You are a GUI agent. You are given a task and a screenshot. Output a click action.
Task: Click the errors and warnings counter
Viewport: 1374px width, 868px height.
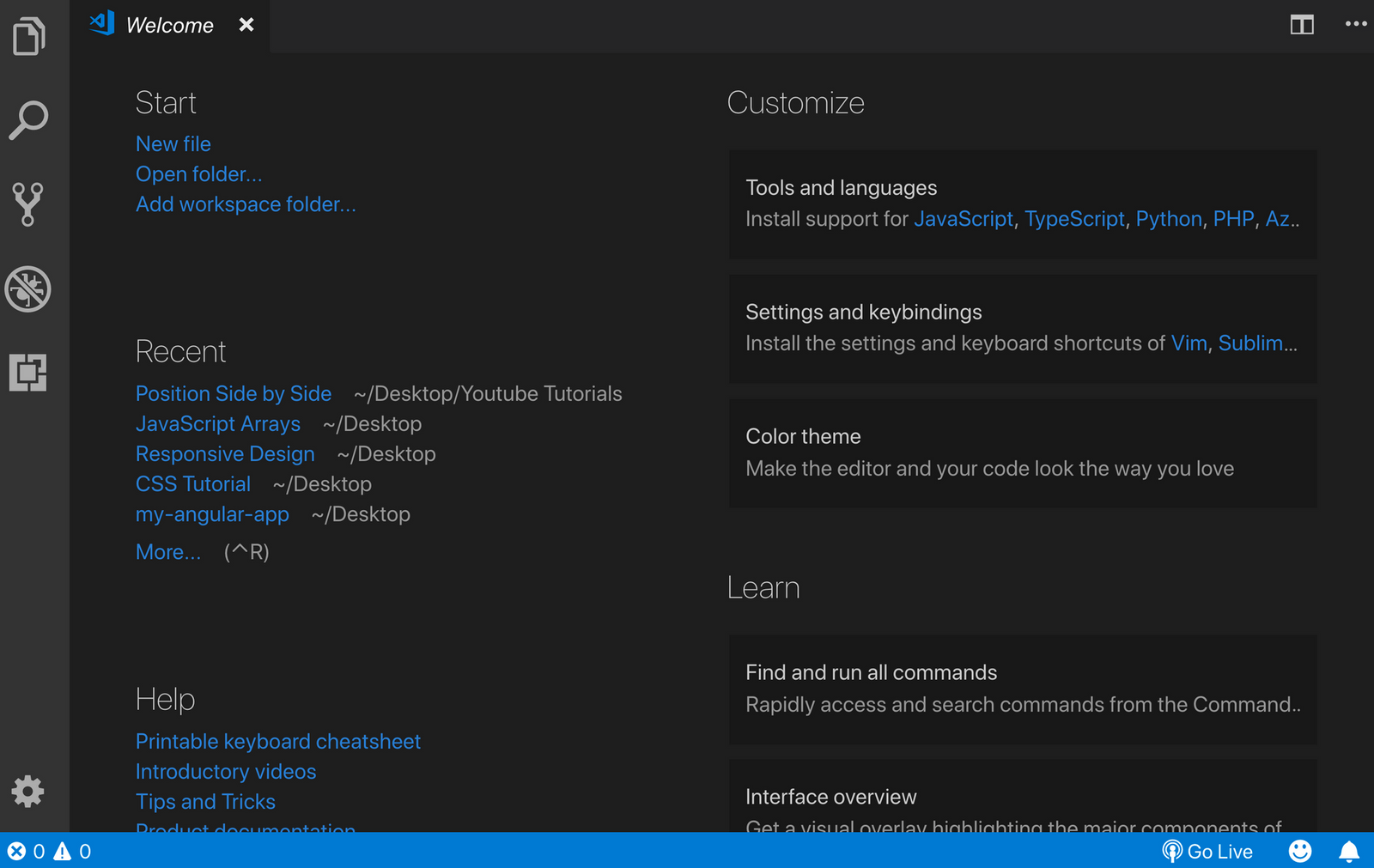tap(47, 851)
